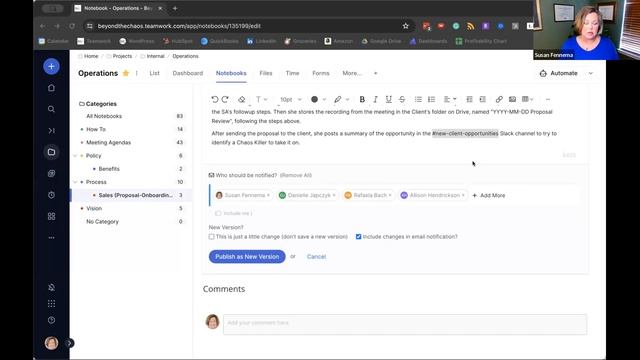
Task: Click the Add your comment field
Action: (x=405, y=324)
